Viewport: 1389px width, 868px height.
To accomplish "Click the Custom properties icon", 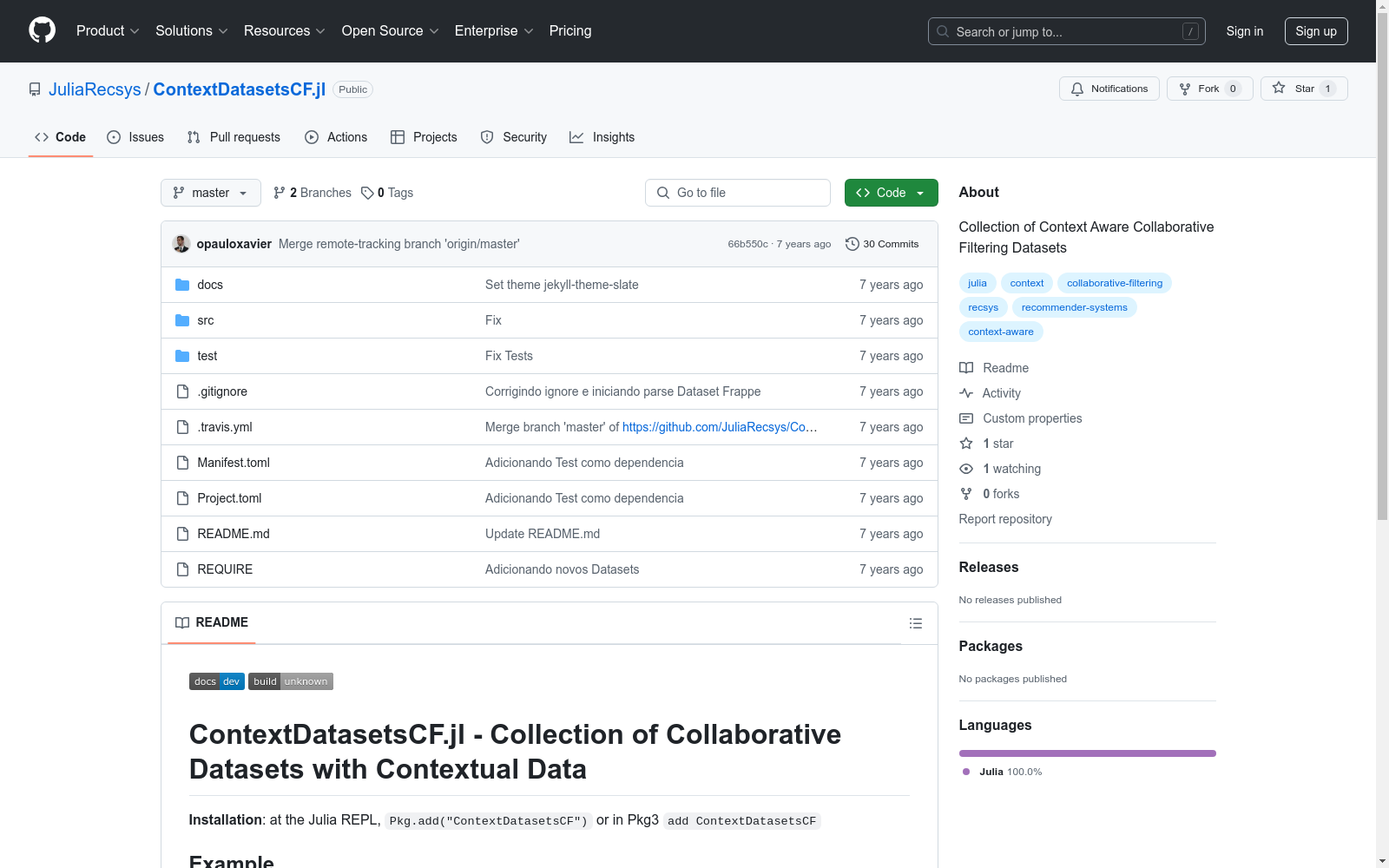I will [x=966, y=418].
